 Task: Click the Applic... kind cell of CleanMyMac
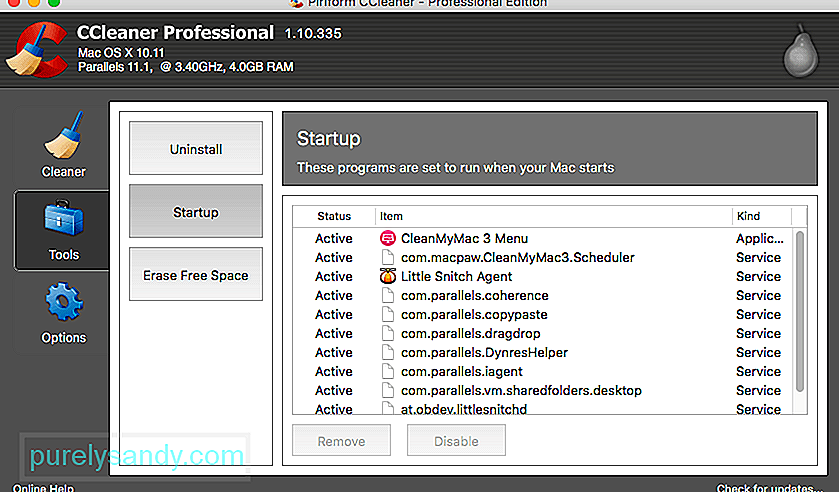pyautogui.click(x=759, y=238)
